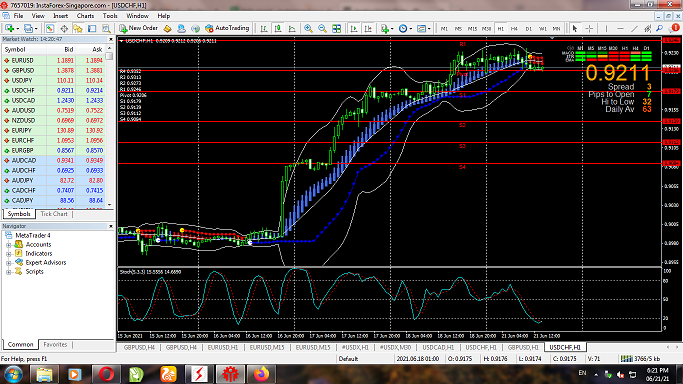Toggle Chart Shift icon
Viewport: 683px width, 384px height.
point(368,28)
